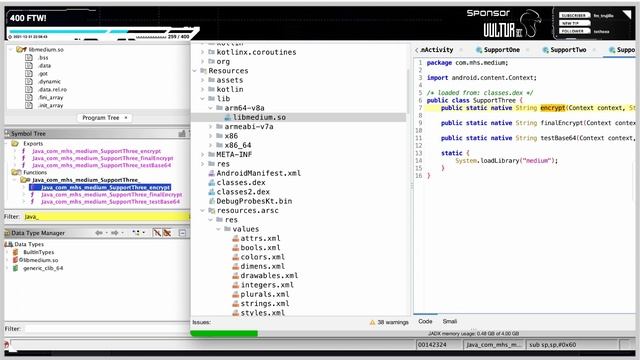Screen dimensions: 640x360
Task: Collapse the lib folder
Action: tap(202, 99)
